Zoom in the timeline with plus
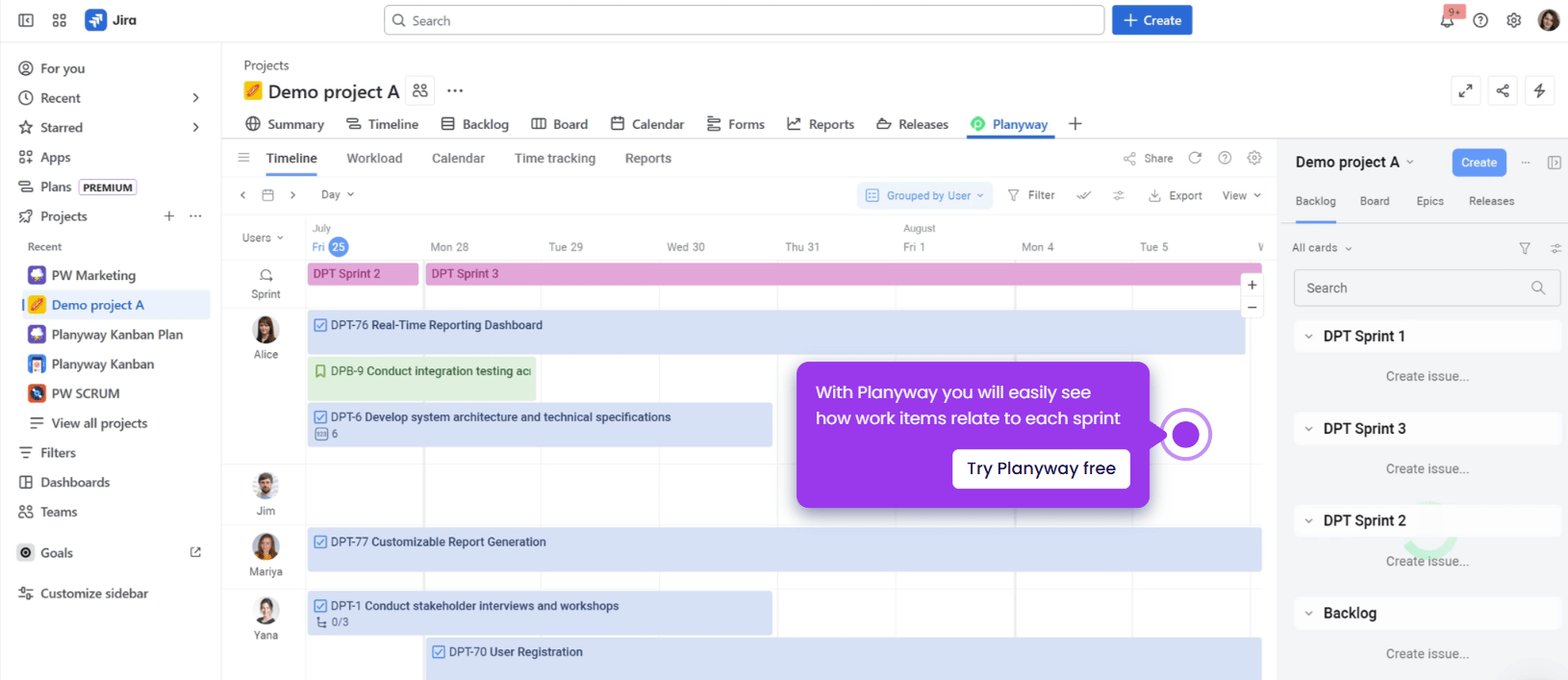Screen dimensions: 1568x680 click(x=1252, y=285)
